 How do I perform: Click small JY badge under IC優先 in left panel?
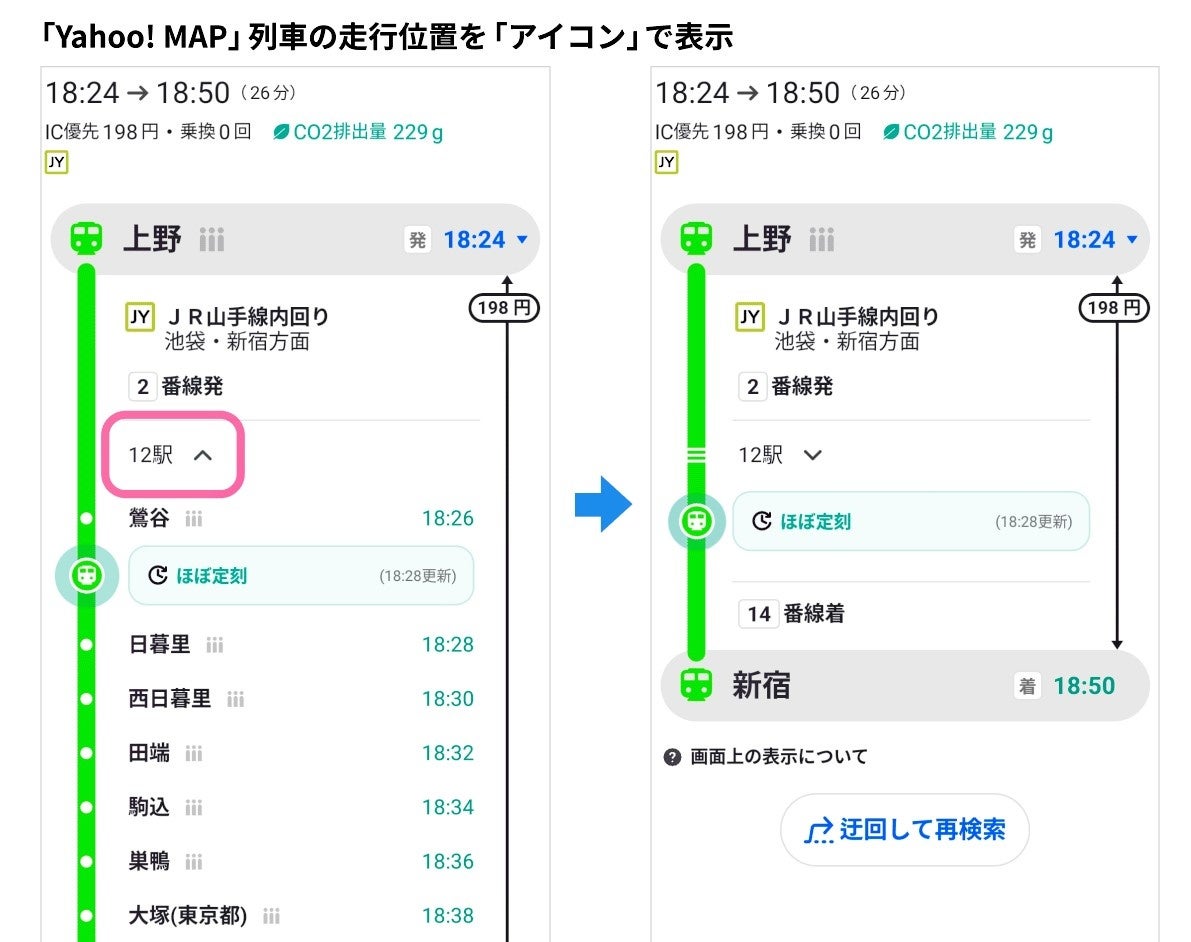[x=56, y=162]
